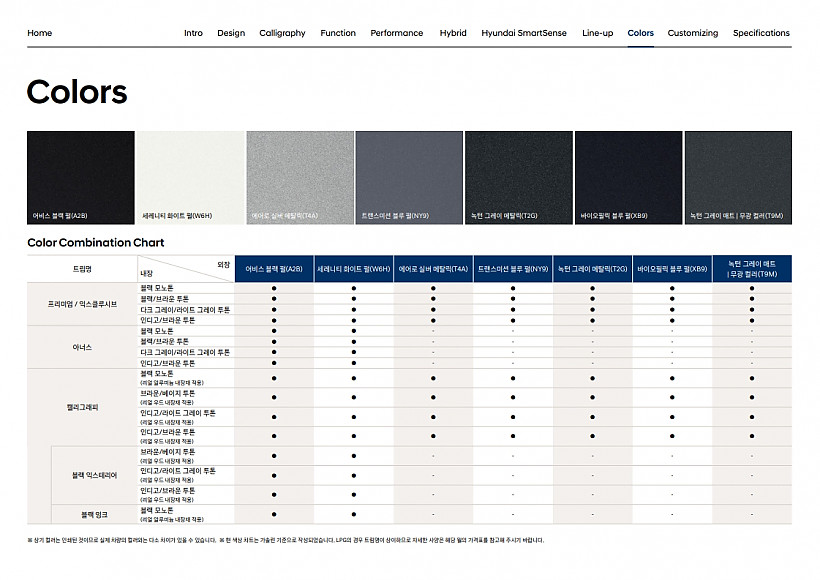Pick the 어비스 블랙 펄(A2B) color swatch
The height and width of the screenshot is (580, 820).
pos(81,178)
